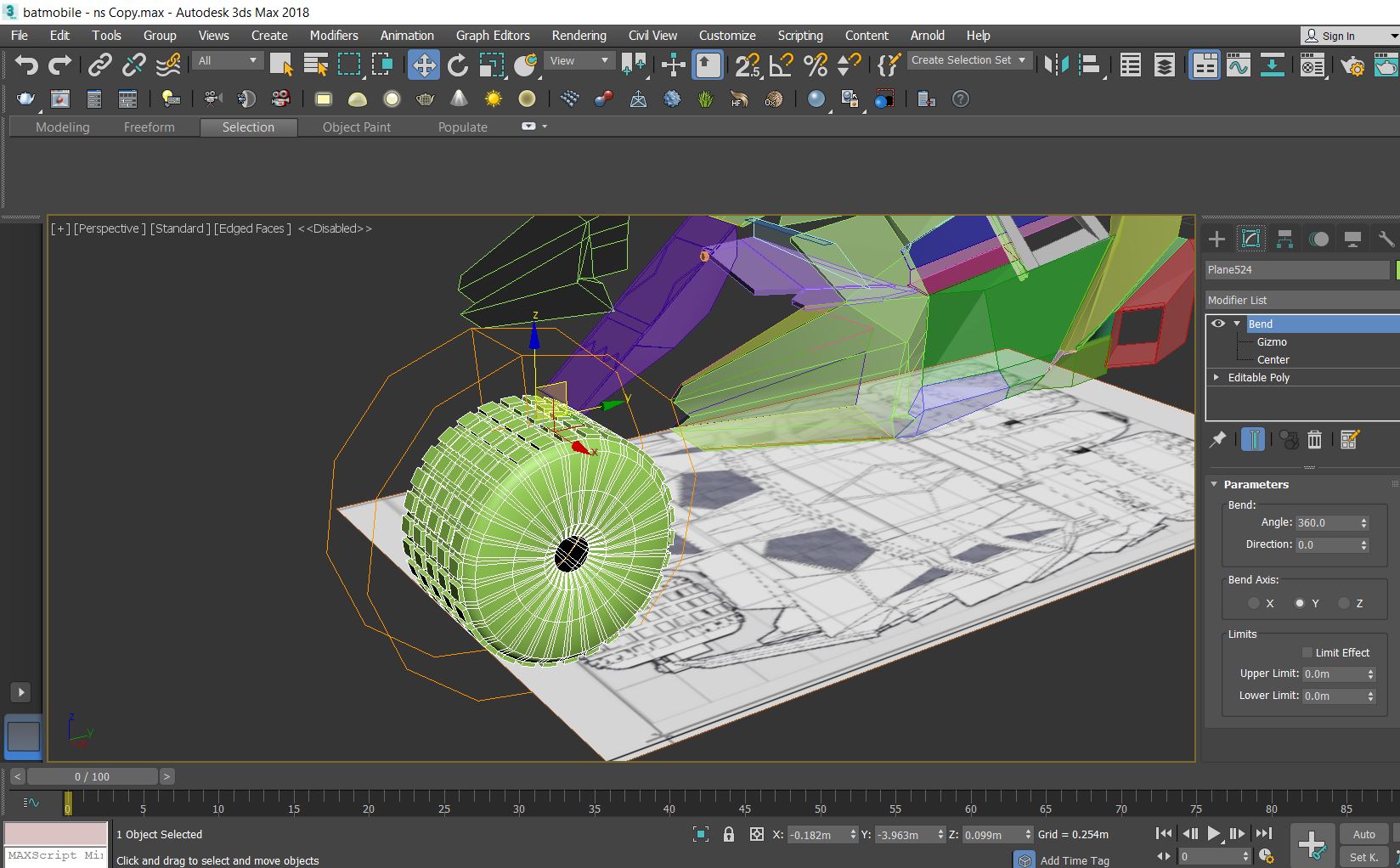Toggle Window/Crossing selection mode

pos(382,65)
